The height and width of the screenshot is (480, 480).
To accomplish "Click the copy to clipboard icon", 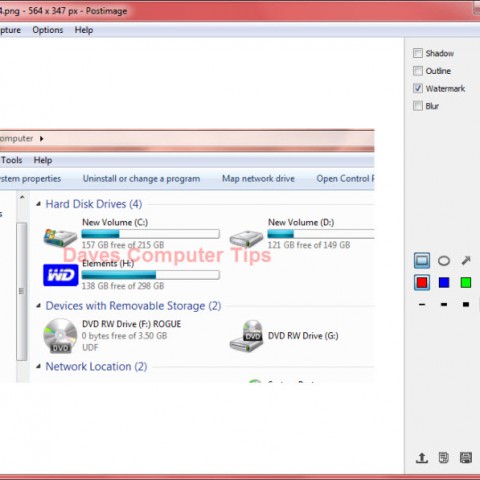I will click(x=443, y=458).
